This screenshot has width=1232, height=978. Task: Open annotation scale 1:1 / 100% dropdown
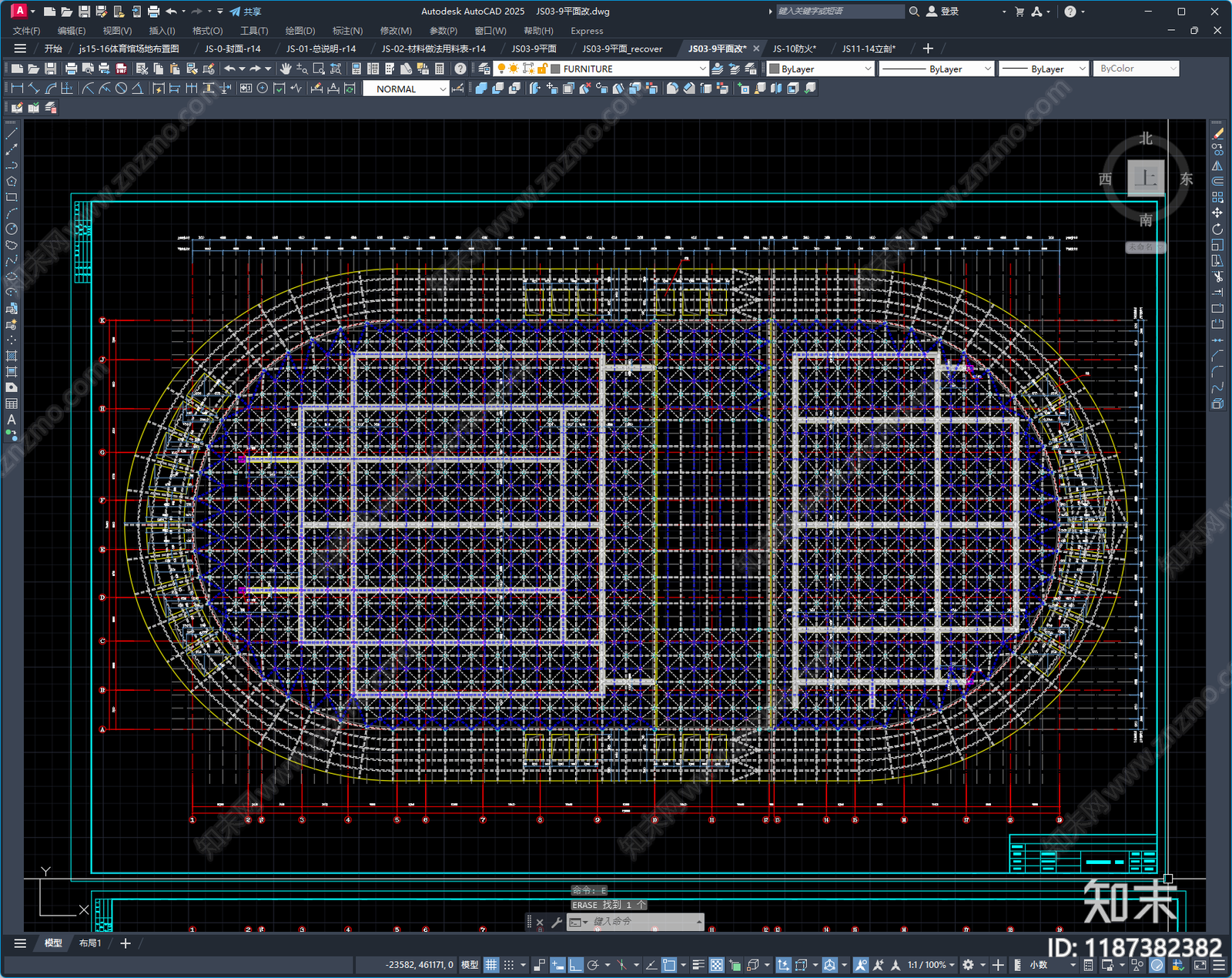pos(930,964)
